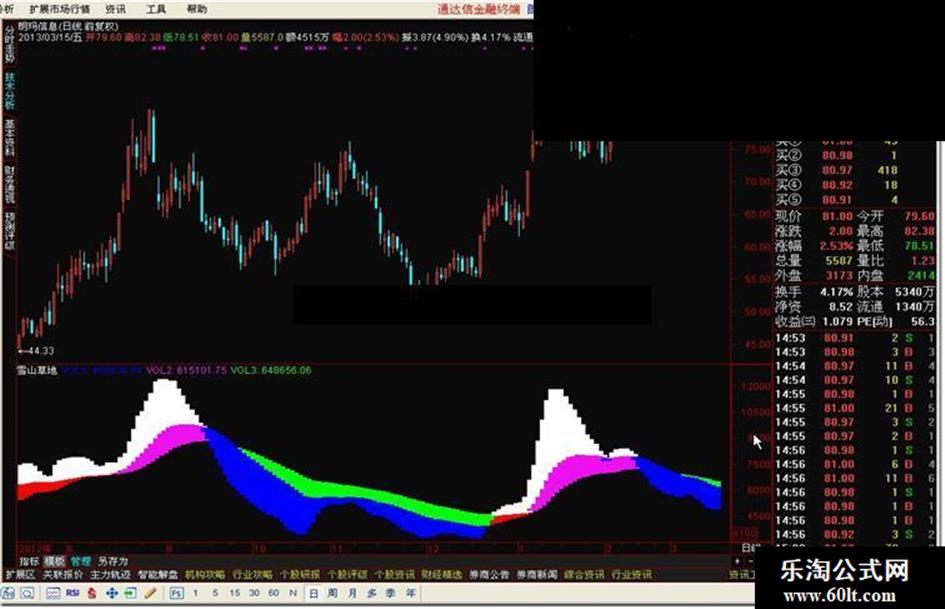Select the 多 multi-period button
Viewport: 945px width, 609px height.
pos(372,593)
